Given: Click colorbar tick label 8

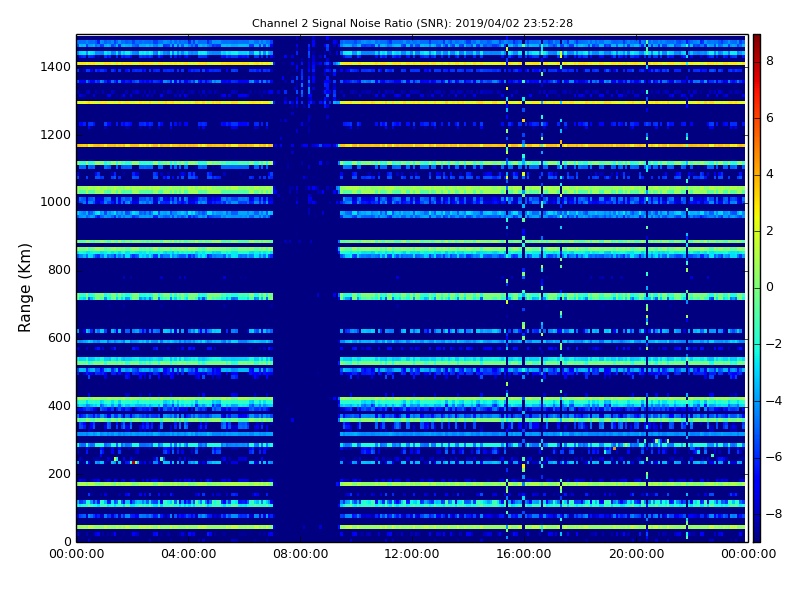Looking at the screenshot, I should coord(770,61).
